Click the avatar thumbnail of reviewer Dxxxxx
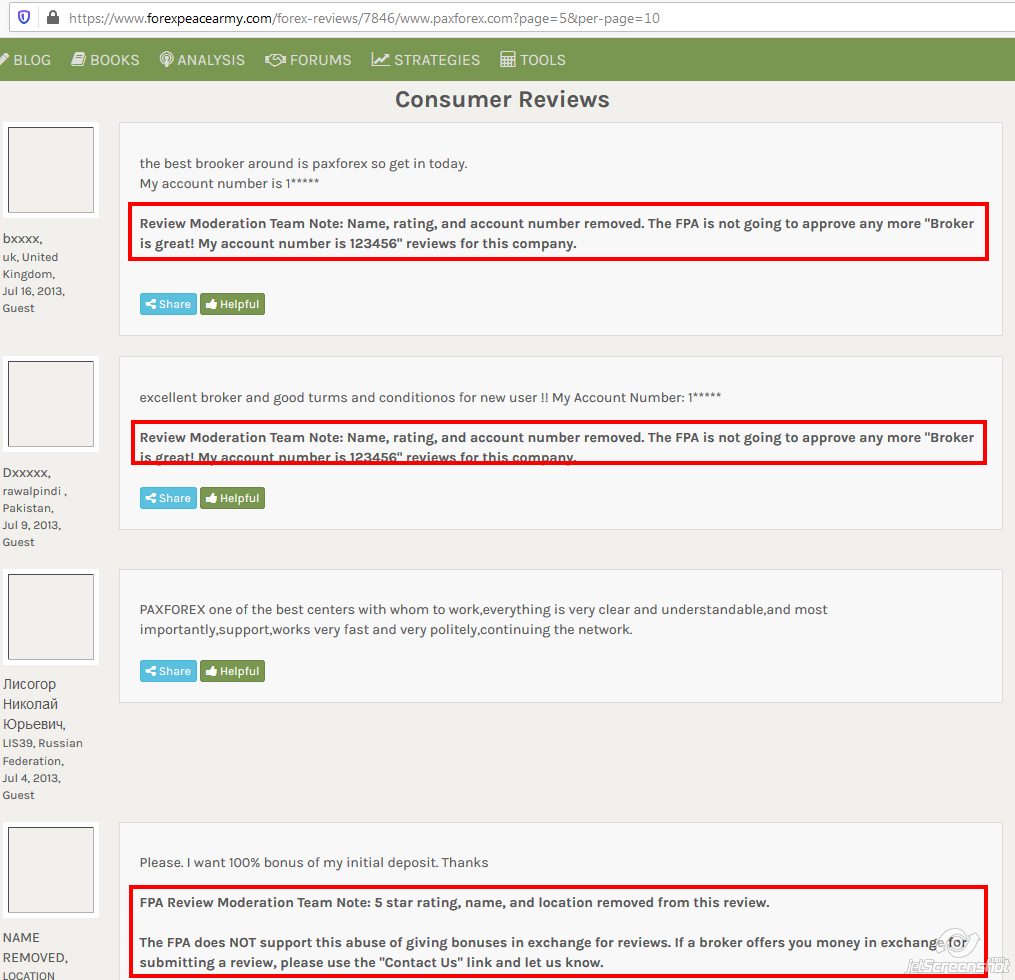Image resolution: width=1015 pixels, height=980 pixels. [50, 404]
